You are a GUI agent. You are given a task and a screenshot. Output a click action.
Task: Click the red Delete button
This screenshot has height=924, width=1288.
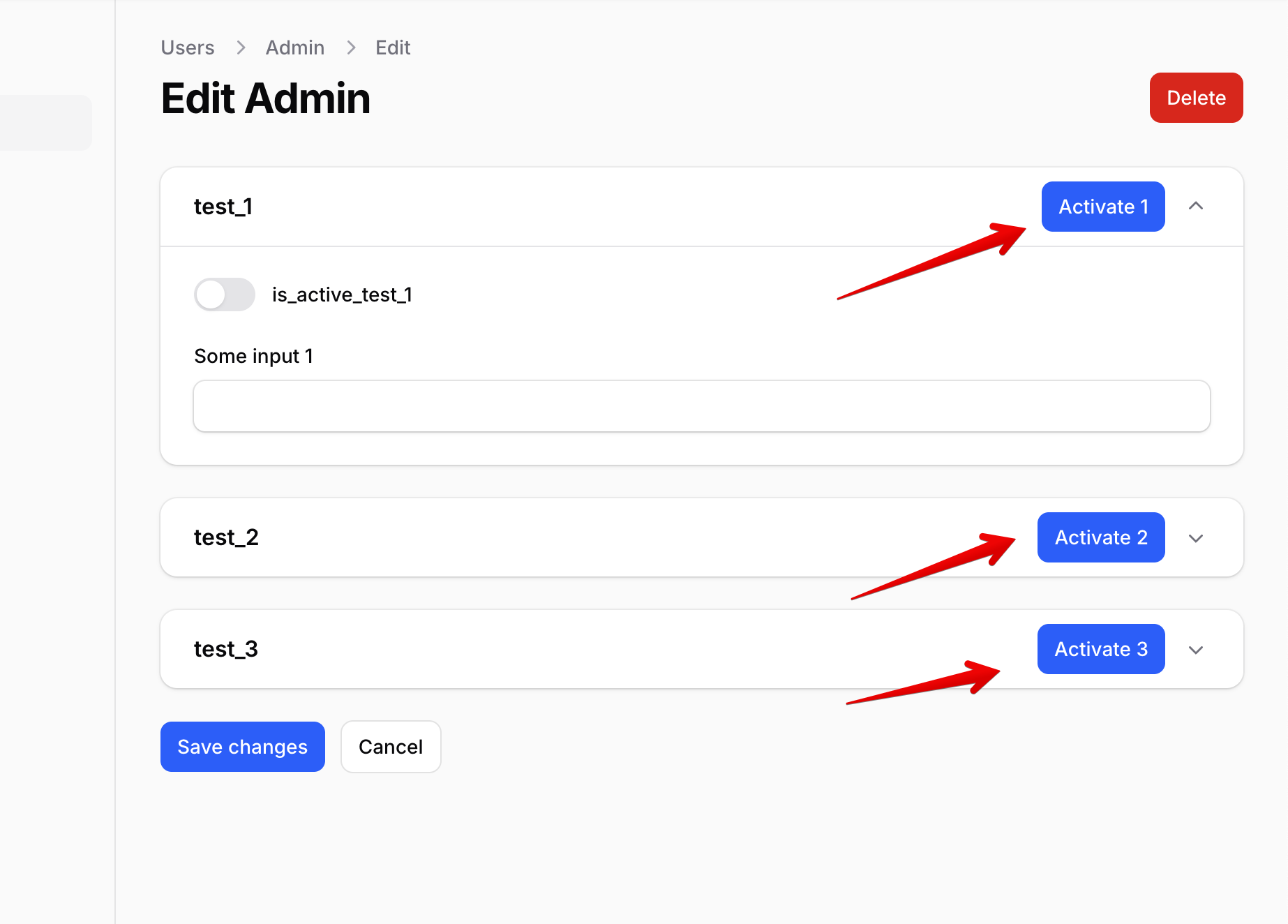(1196, 98)
